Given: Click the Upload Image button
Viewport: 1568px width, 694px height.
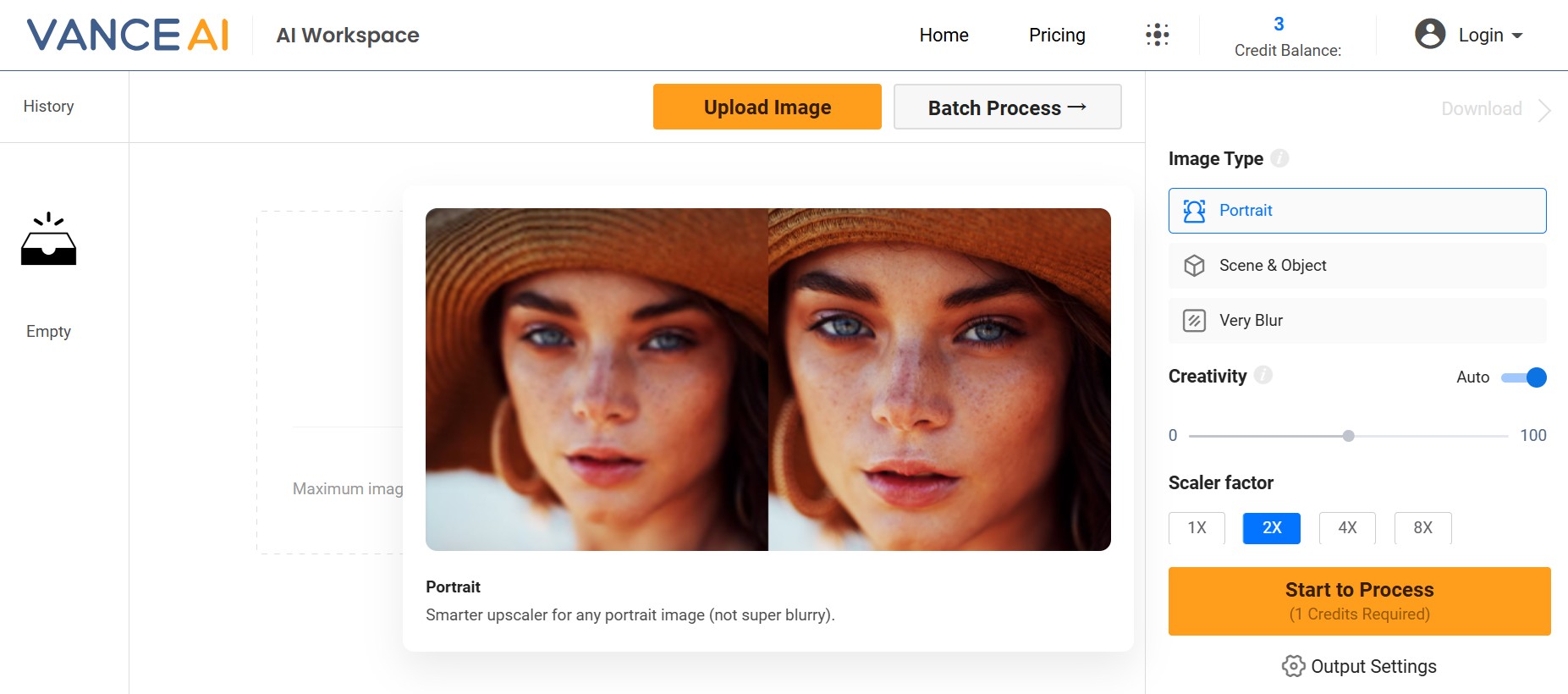Looking at the screenshot, I should (767, 107).
